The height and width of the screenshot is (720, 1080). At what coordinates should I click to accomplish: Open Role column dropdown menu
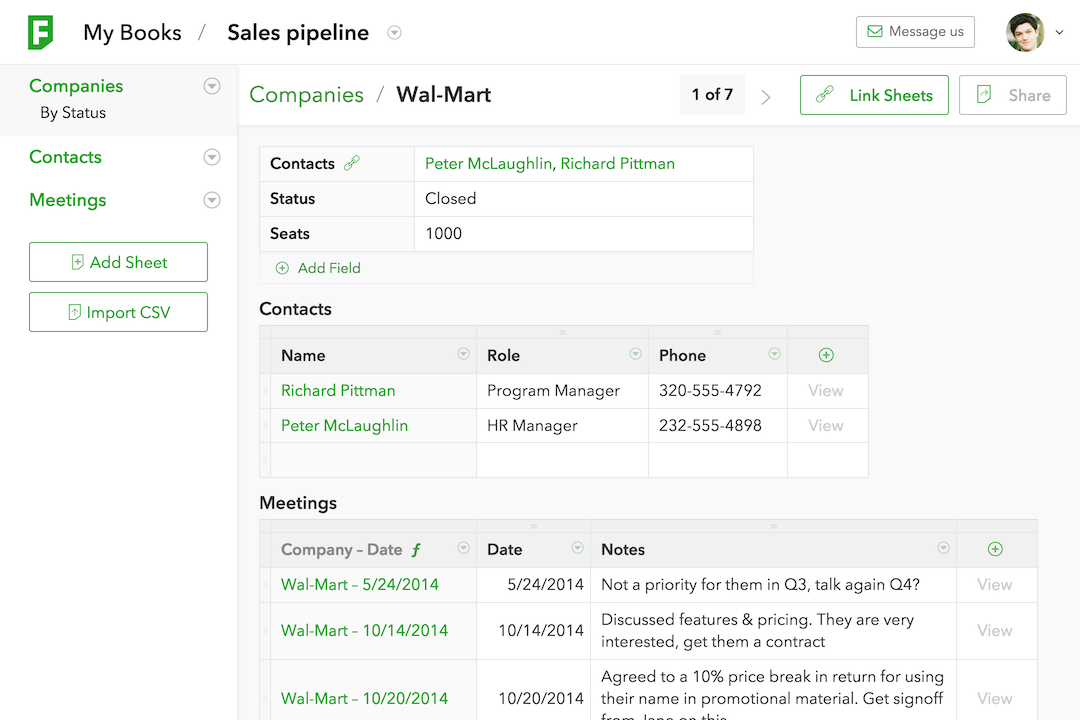point(635,354)
